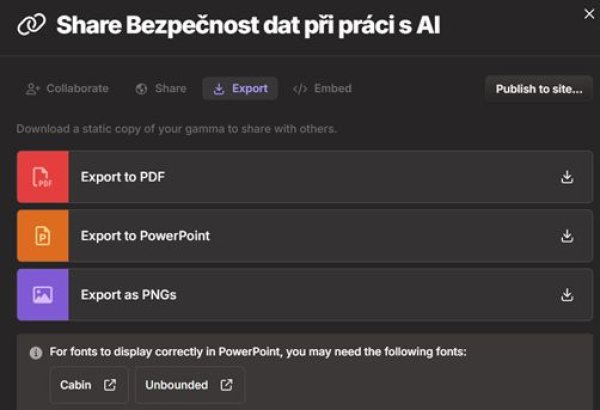Select the Export tab
Screen dimensions: 600x410
point(240,88)
